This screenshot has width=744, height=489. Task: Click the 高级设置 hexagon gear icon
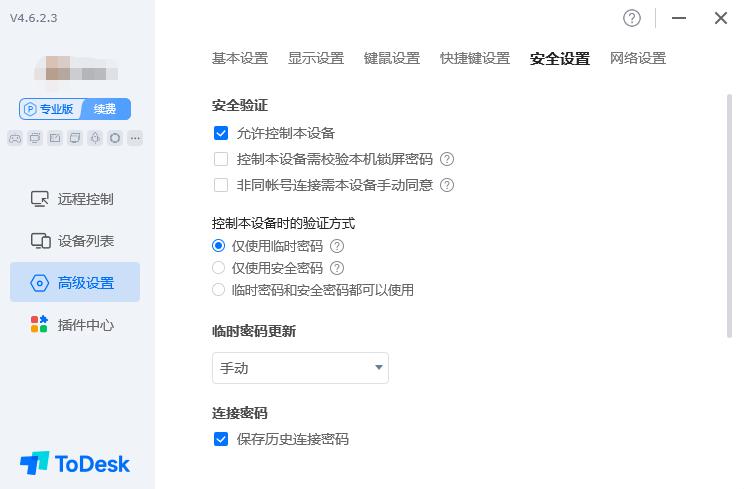click(39, 283)
